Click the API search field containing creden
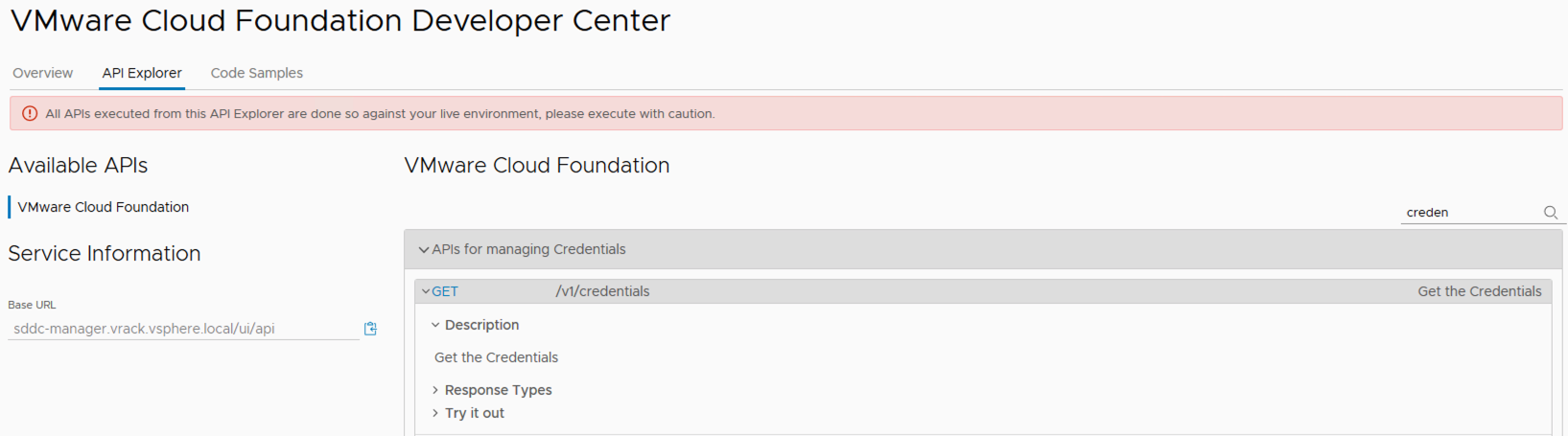The image size is (1568, 436). (x=1471, y=213)
